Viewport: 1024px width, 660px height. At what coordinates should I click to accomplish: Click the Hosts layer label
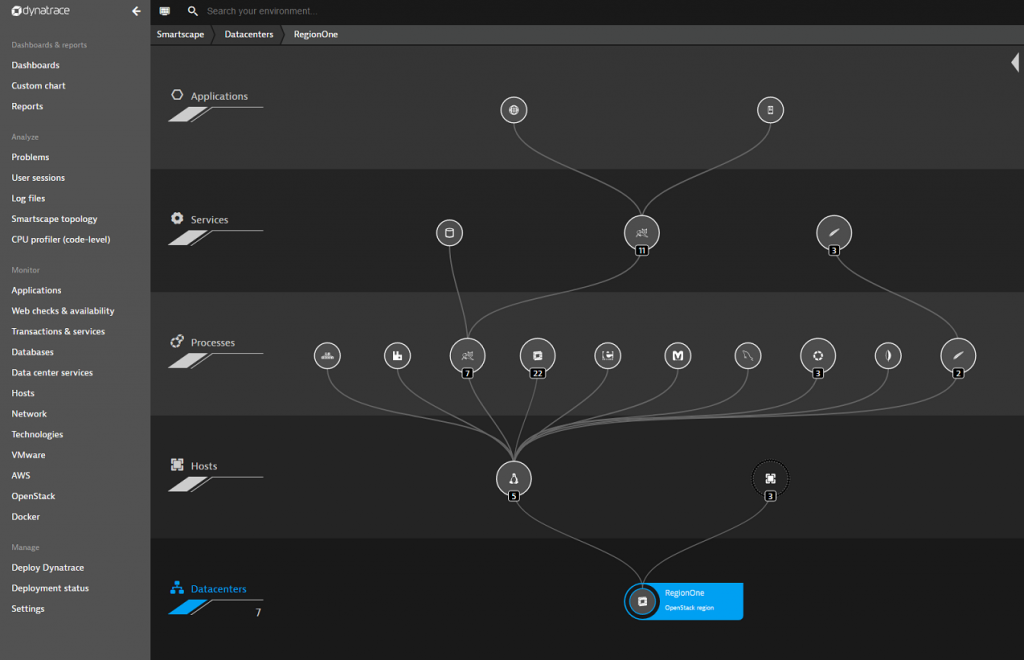click(x=204, y=466)
